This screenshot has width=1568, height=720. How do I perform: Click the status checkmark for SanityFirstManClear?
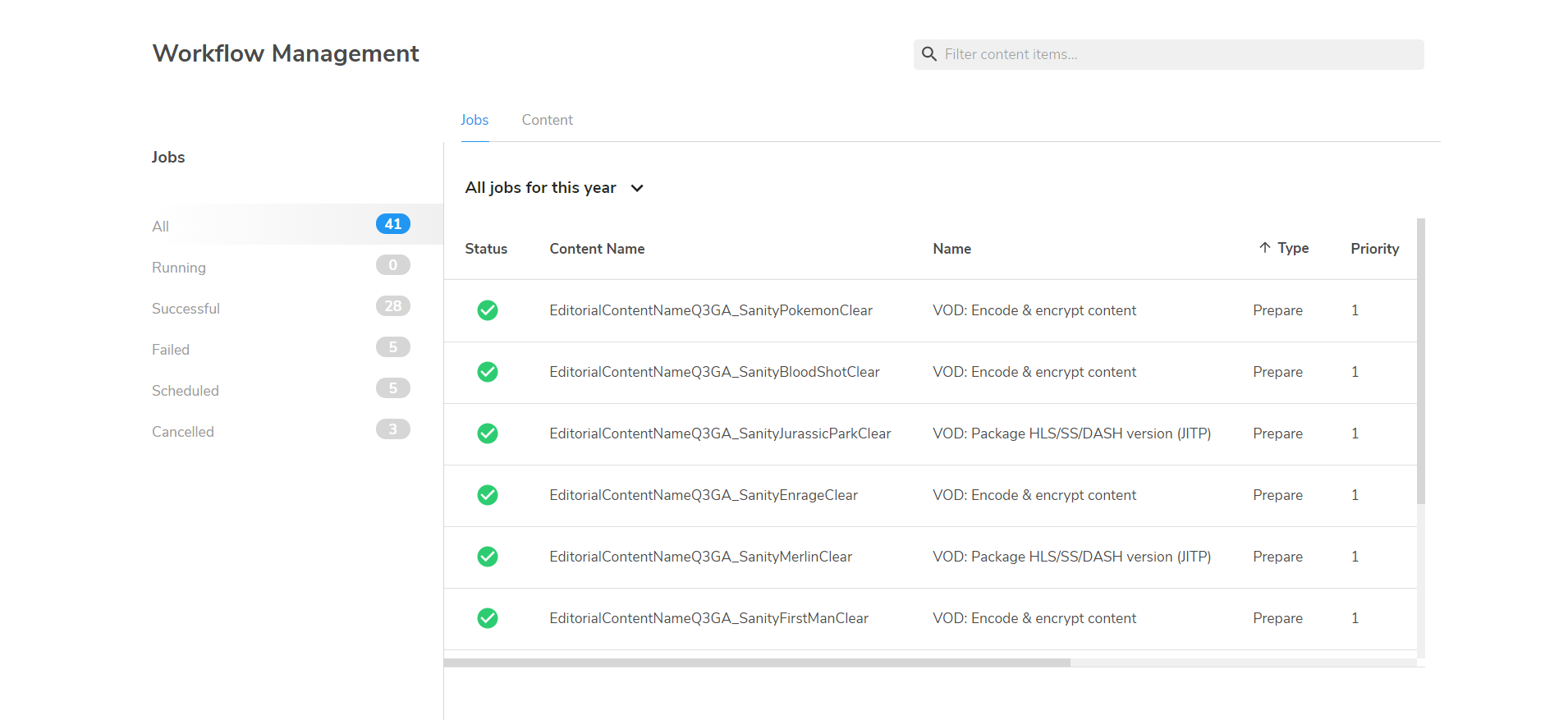pos(488,618)
